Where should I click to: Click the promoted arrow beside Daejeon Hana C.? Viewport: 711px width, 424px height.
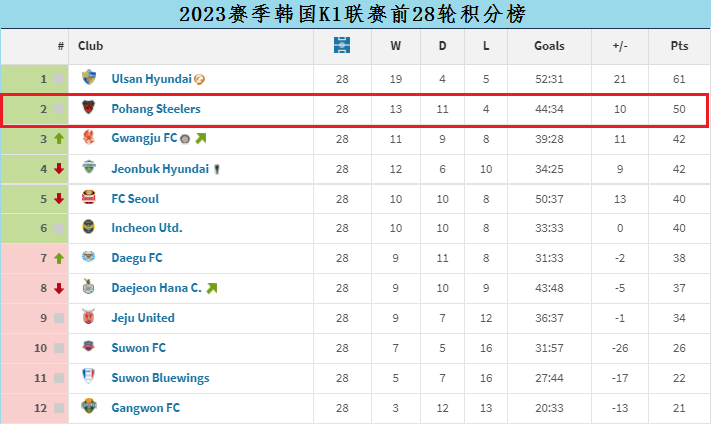[212, 288]
